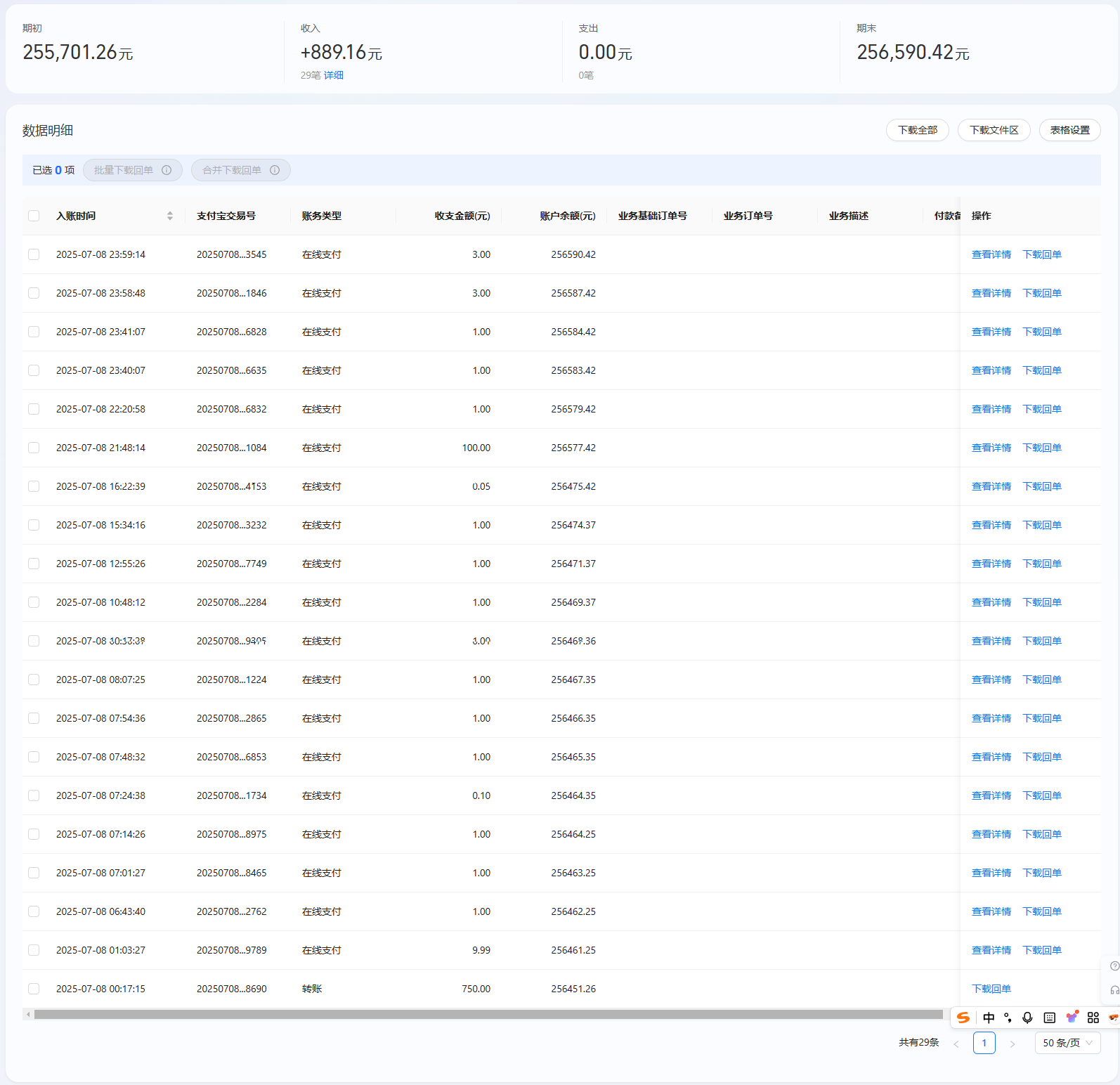Toggle punctuation mode in Sogou toolbar
The height and width of the screenshot is (1085, 1120).
point(1008,1018)
